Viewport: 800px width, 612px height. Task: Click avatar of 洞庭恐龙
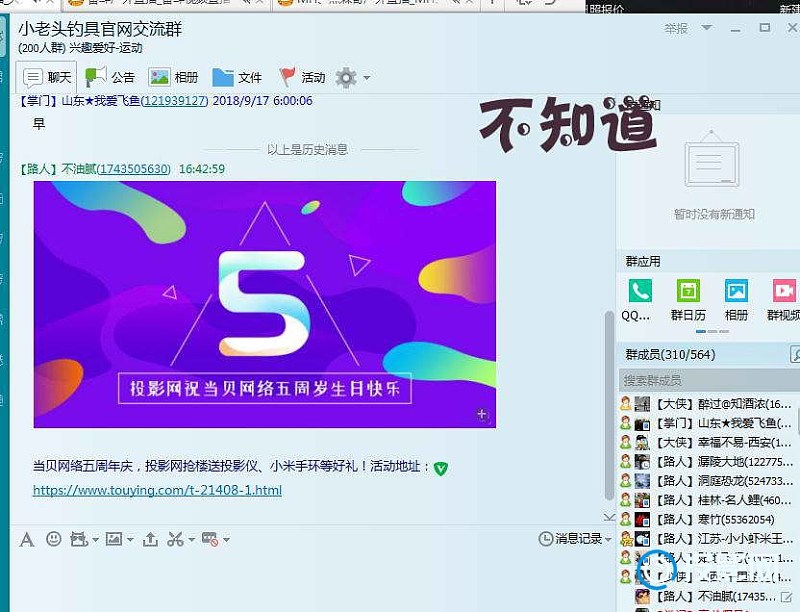click(x=642, y=481)
